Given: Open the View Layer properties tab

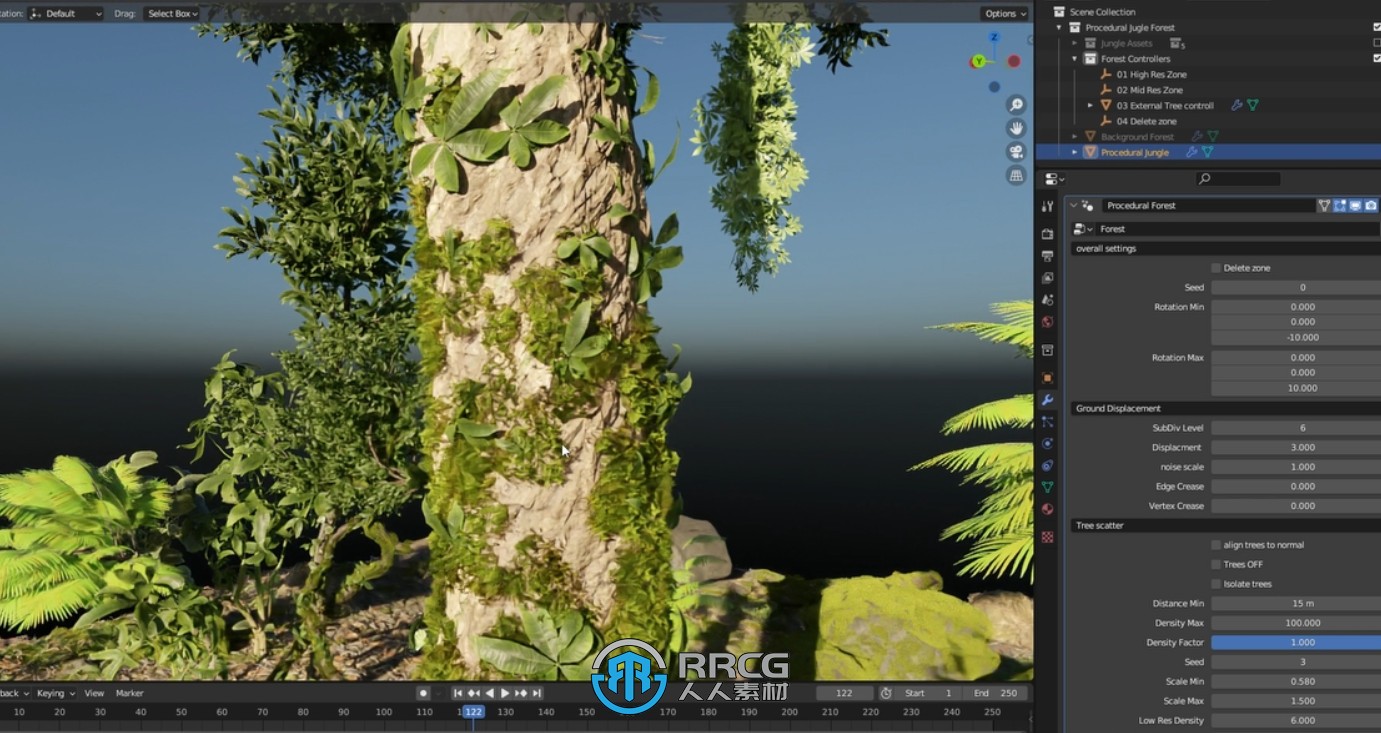Looking at the screenshot, I should [1047, 278].
